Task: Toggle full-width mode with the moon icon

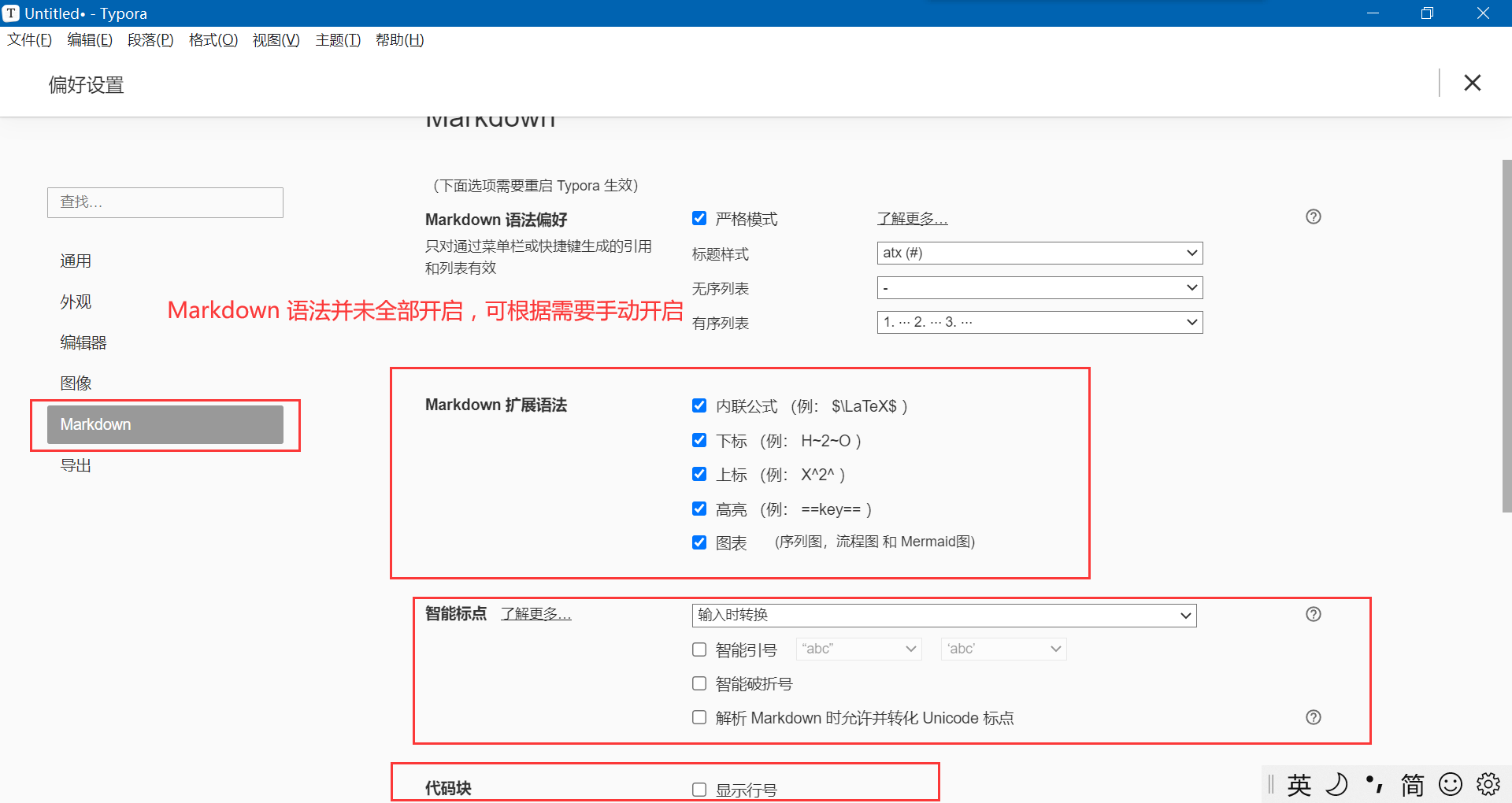Action: 1337,784
